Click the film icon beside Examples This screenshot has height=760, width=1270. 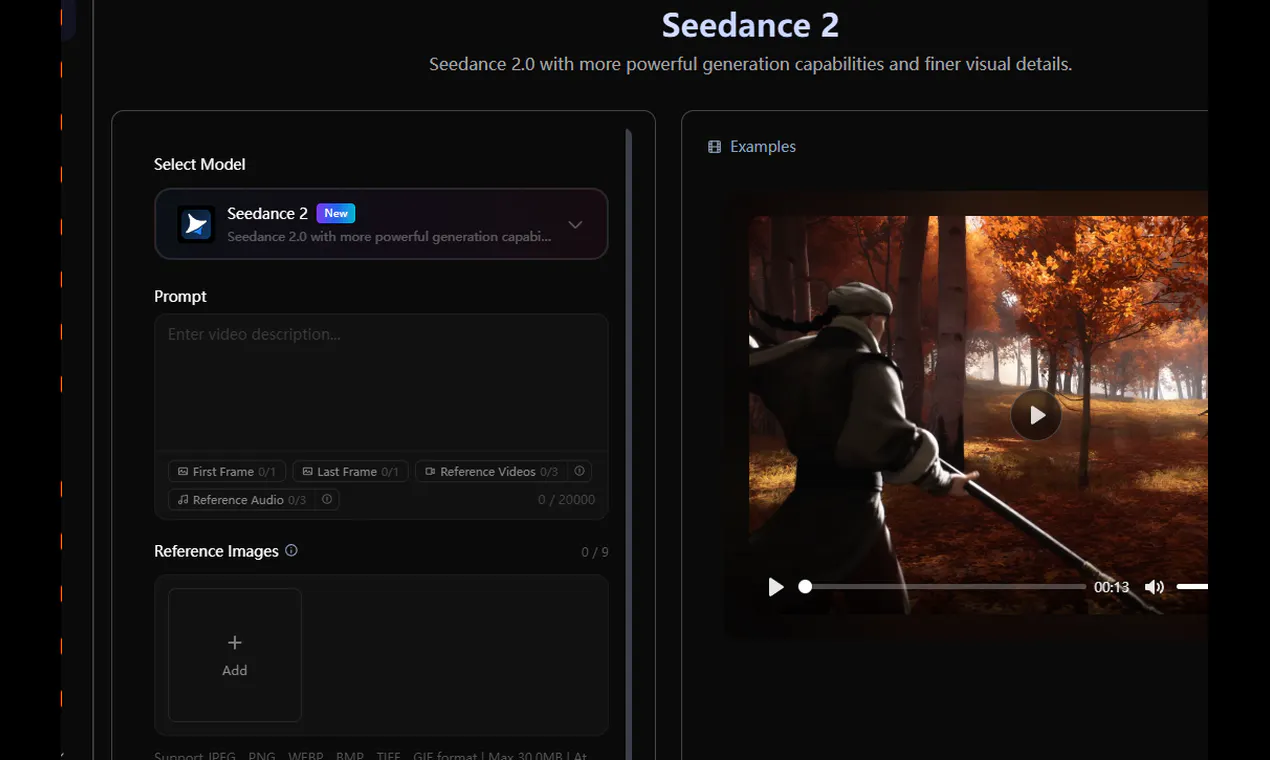click(x=714, y=147)
